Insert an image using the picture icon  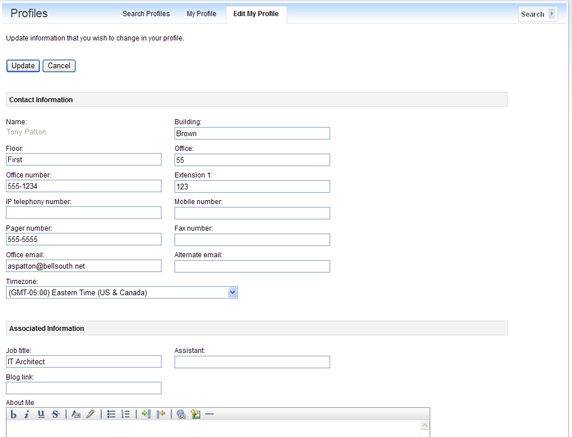pyautogui.click(x=196, y=414)
